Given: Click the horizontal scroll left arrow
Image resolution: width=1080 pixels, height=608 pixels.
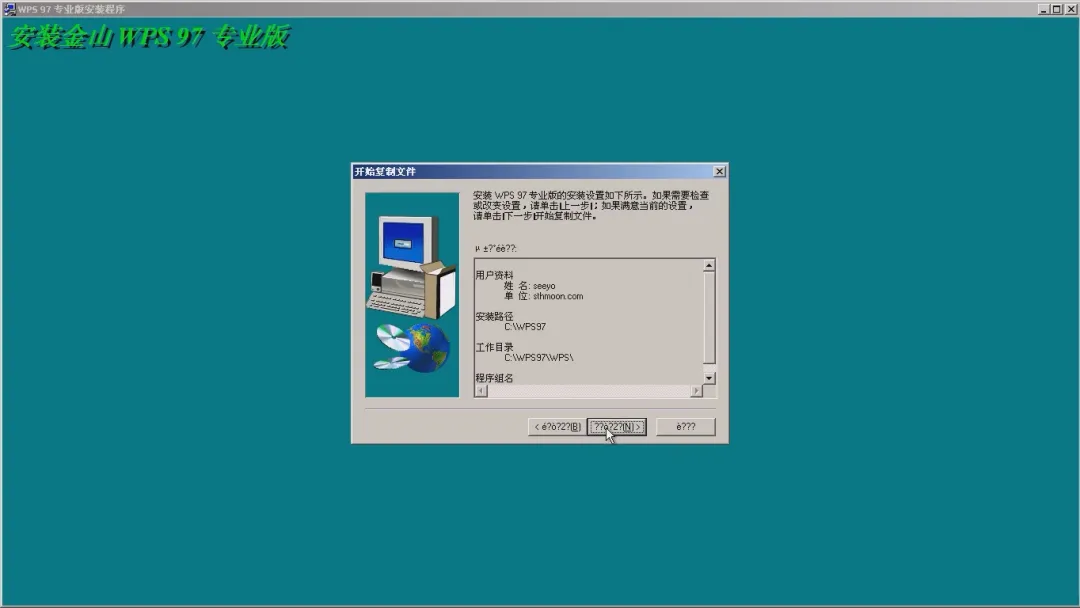Looking at the screenshot, I should point(481,391).
